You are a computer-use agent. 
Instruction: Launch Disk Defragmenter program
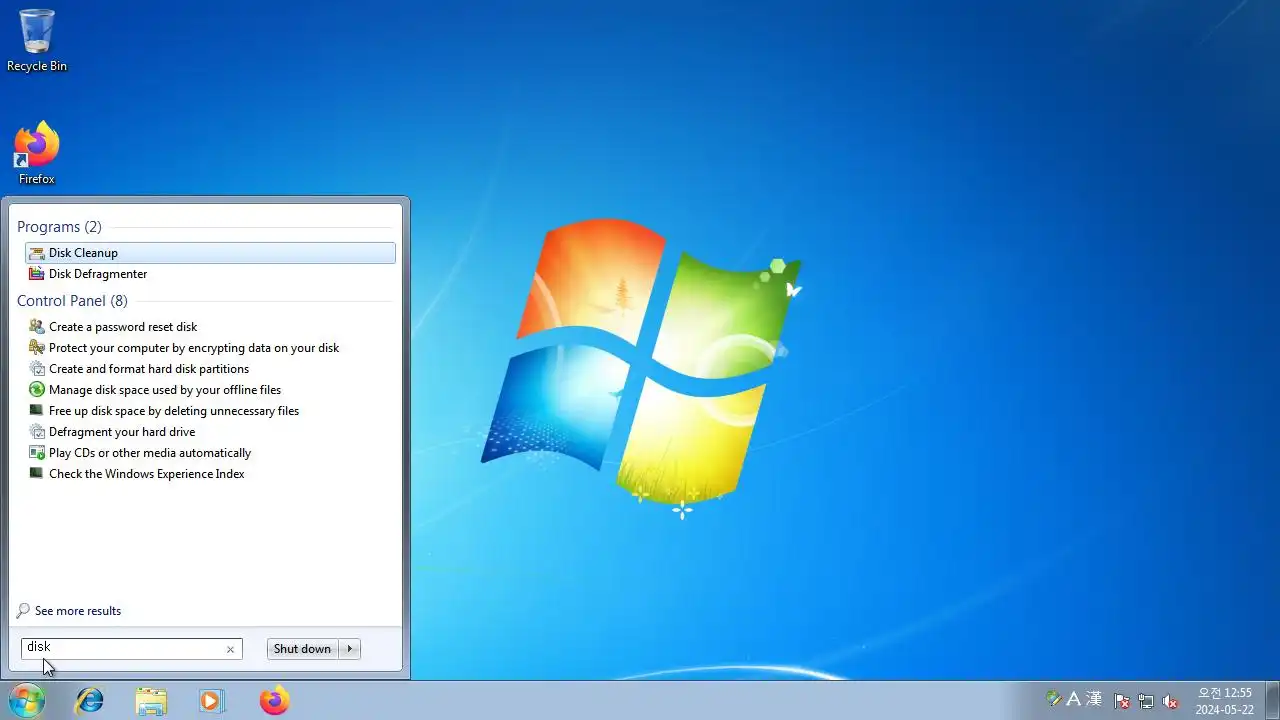coord(210,274)
